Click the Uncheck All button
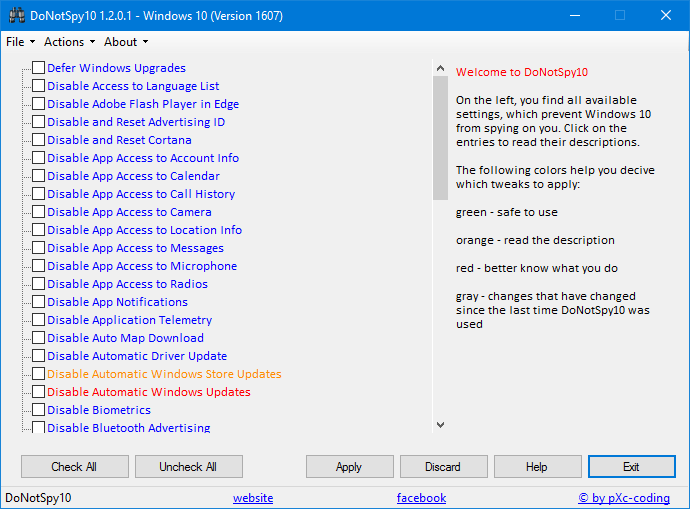Screen dimensions: 690x509 (x=189, y=467)
